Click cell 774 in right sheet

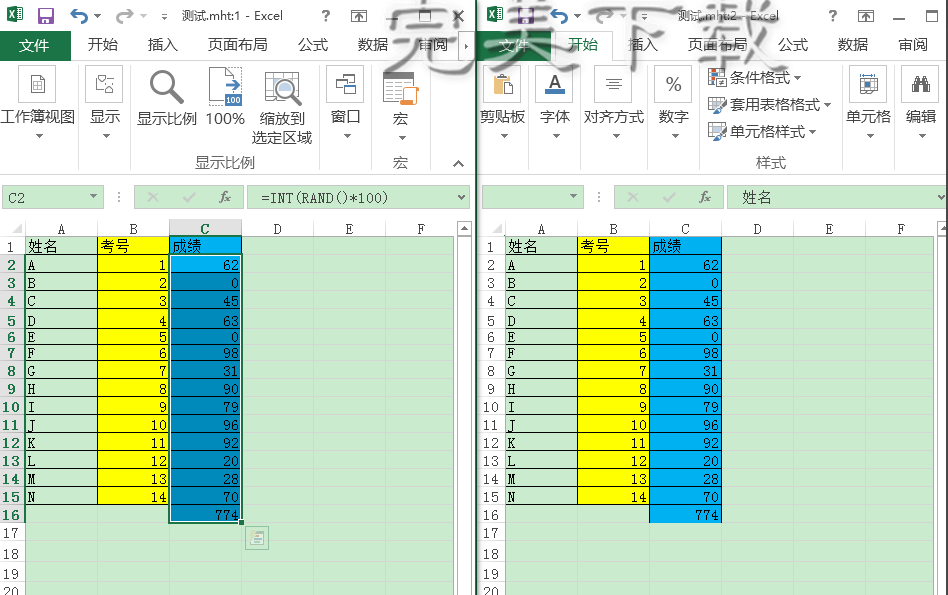686,515
